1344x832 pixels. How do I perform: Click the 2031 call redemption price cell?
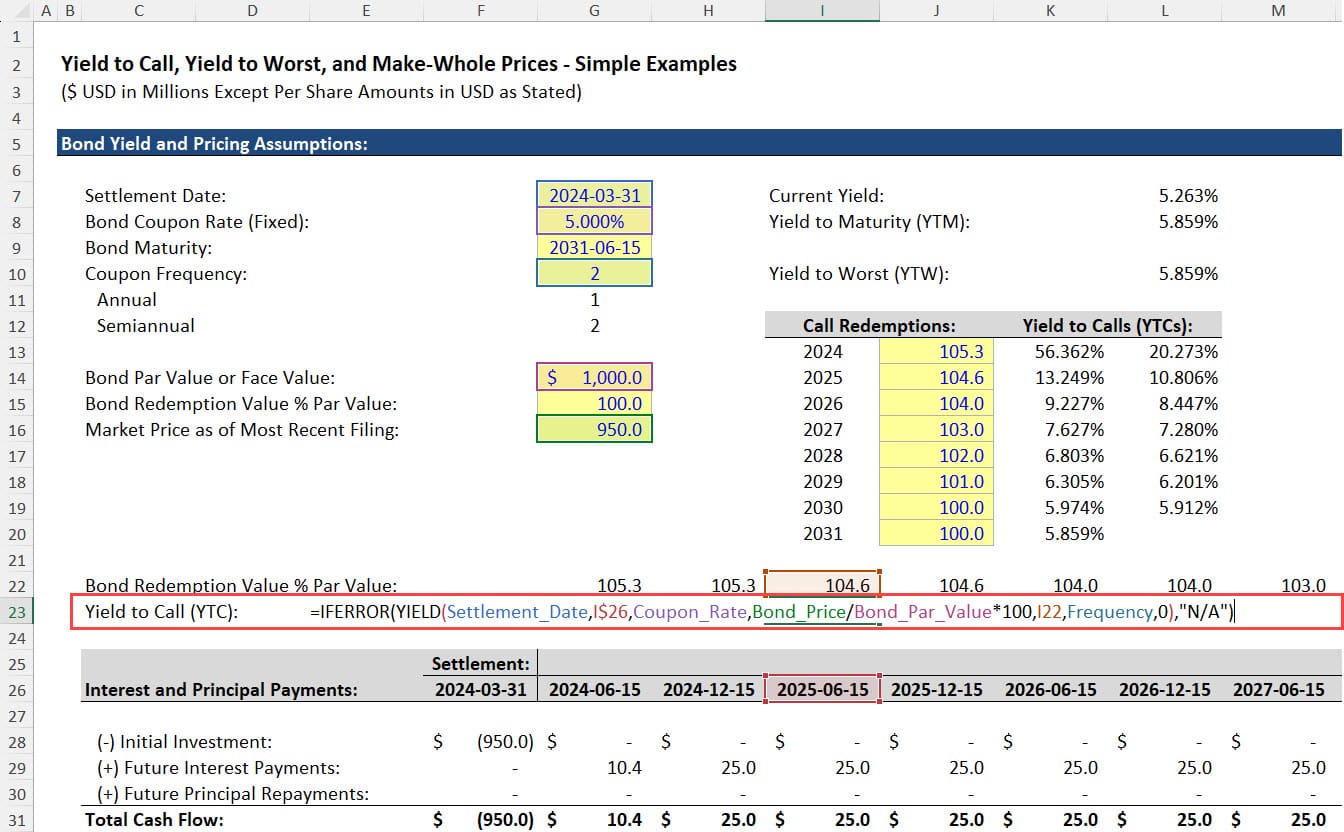click(x=936, y=534)
